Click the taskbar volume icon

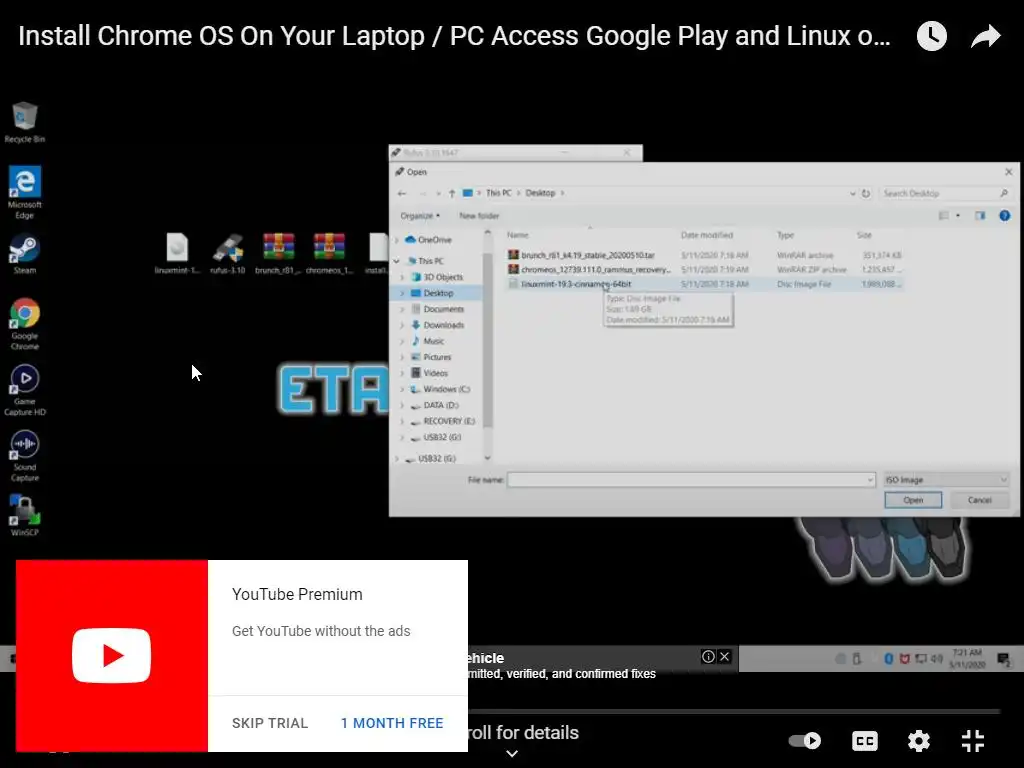coord(936,659)
